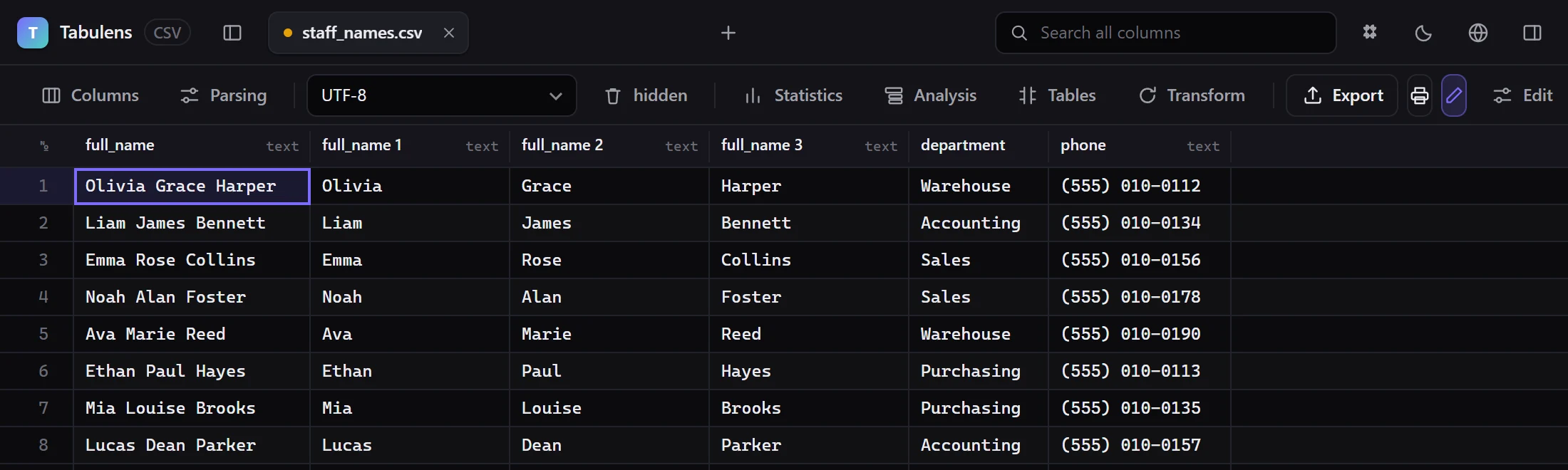Show hidden items via trash button

646,95
